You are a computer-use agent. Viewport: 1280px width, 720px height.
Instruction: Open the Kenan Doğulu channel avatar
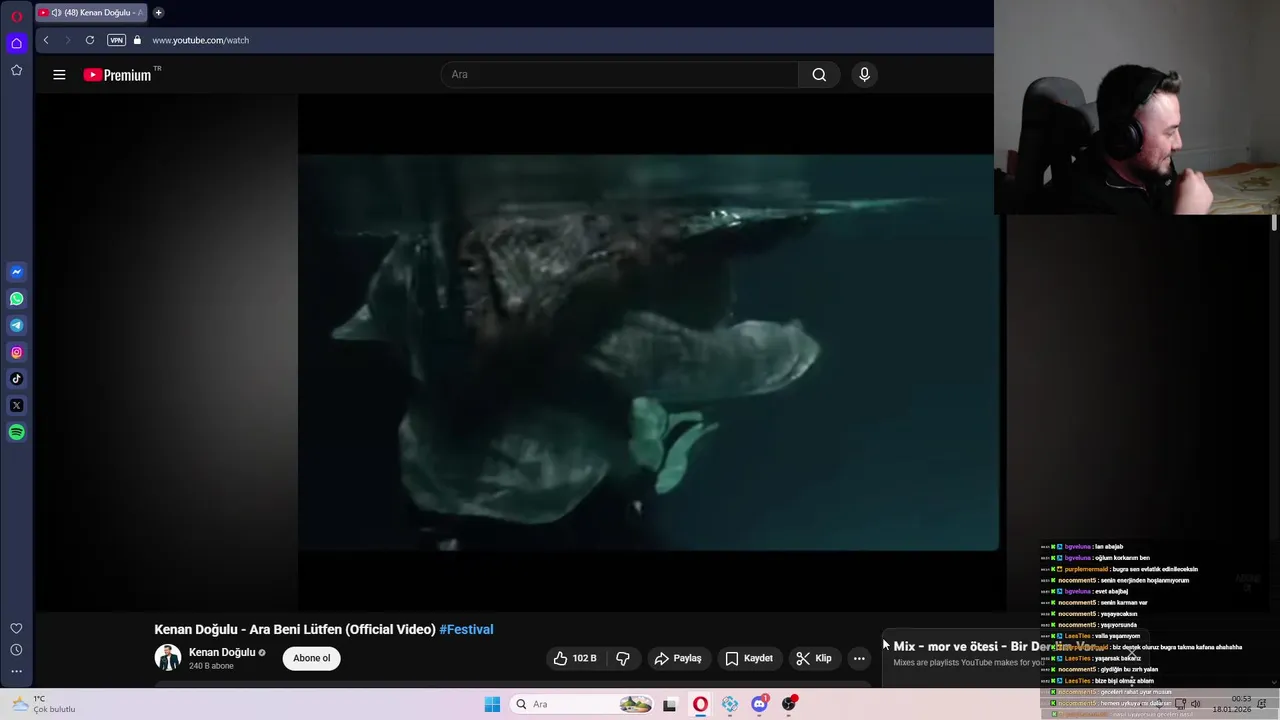[168, 658]
